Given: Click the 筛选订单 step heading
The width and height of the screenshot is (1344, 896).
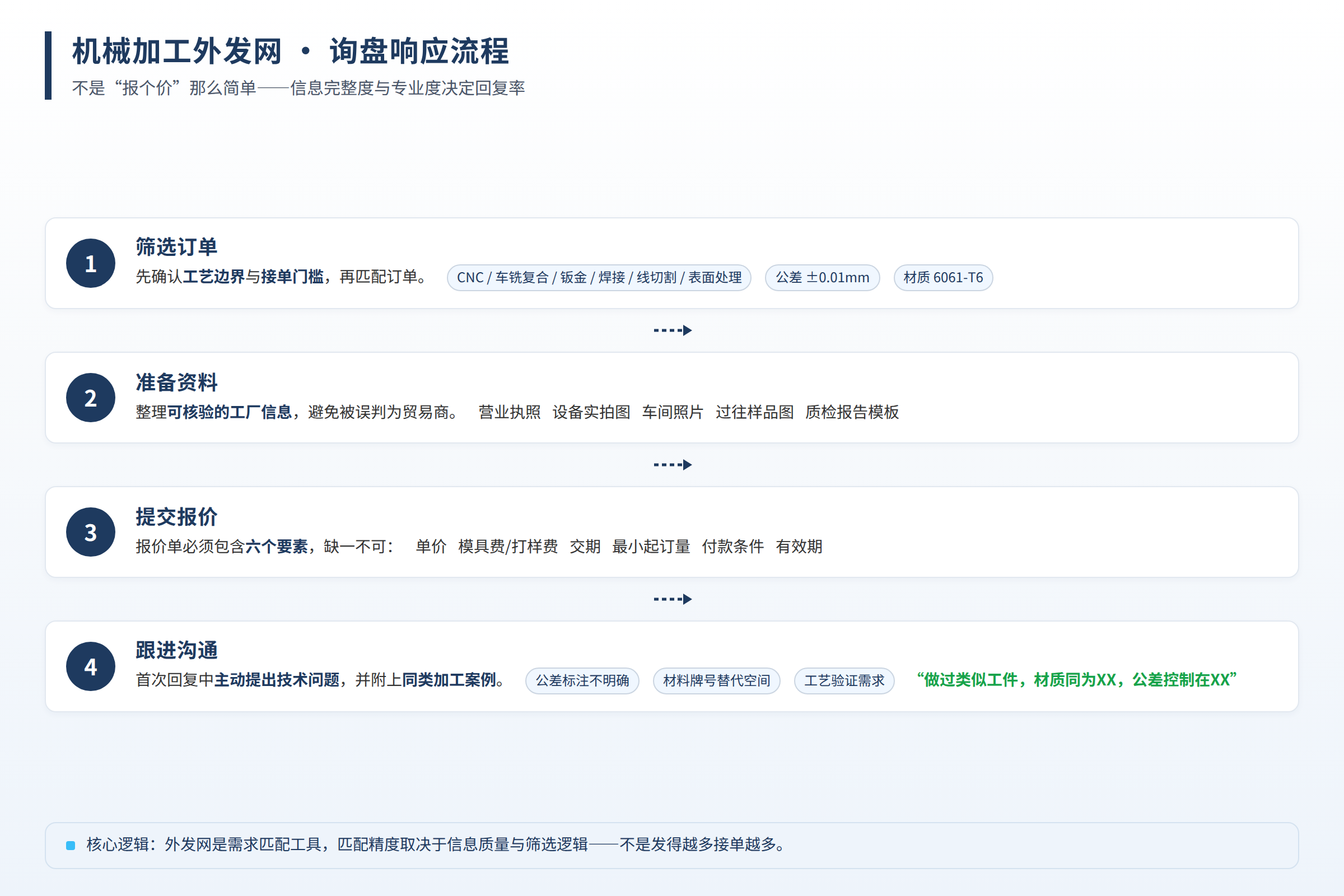Looking at the screenshot, I should 176,247.
